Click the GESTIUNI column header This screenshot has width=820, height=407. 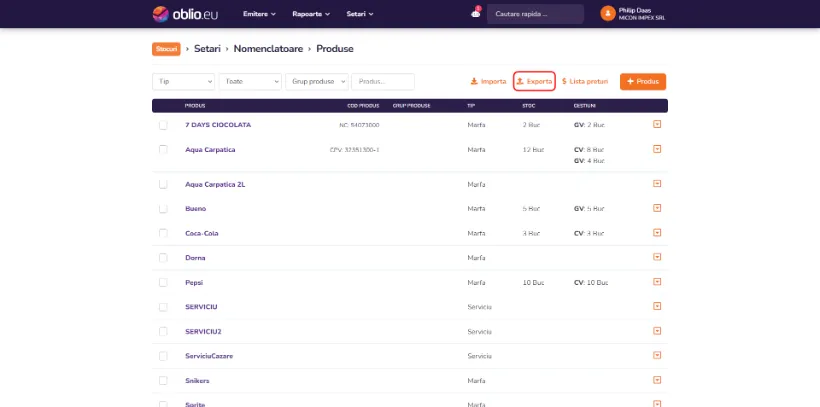pos(585,106)
